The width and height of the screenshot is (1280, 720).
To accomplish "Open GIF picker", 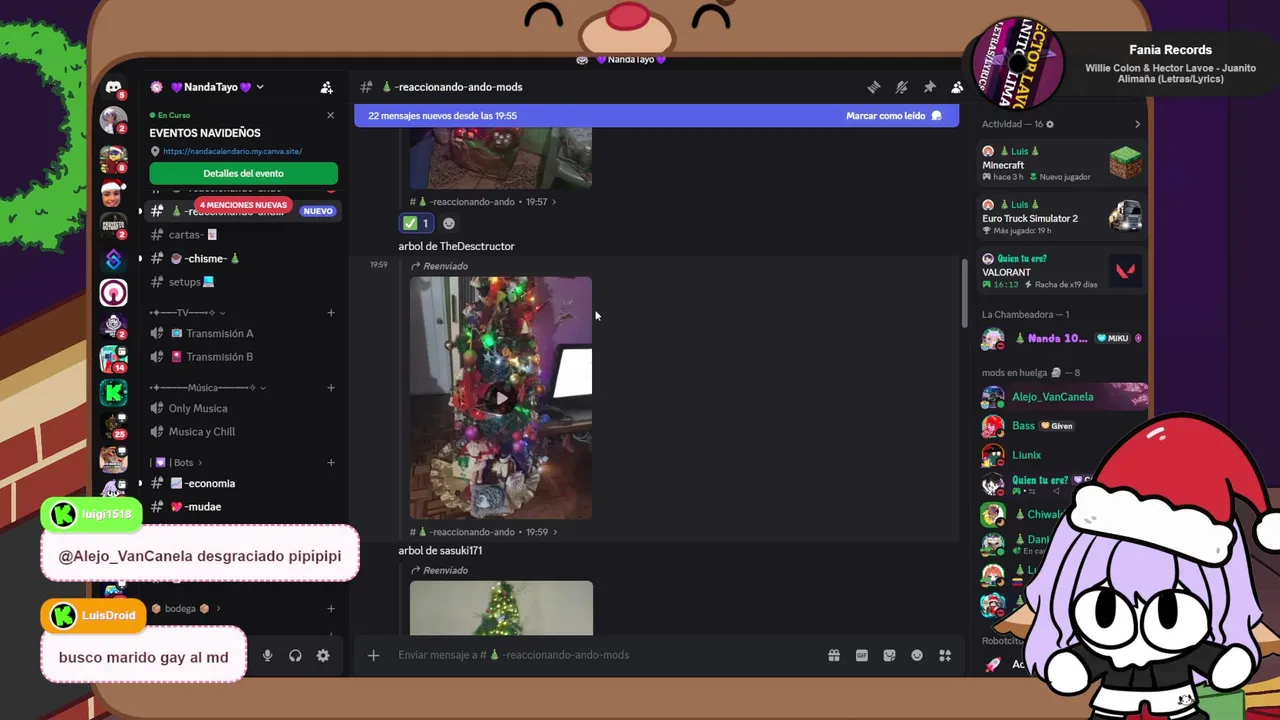I will (861, 655).
